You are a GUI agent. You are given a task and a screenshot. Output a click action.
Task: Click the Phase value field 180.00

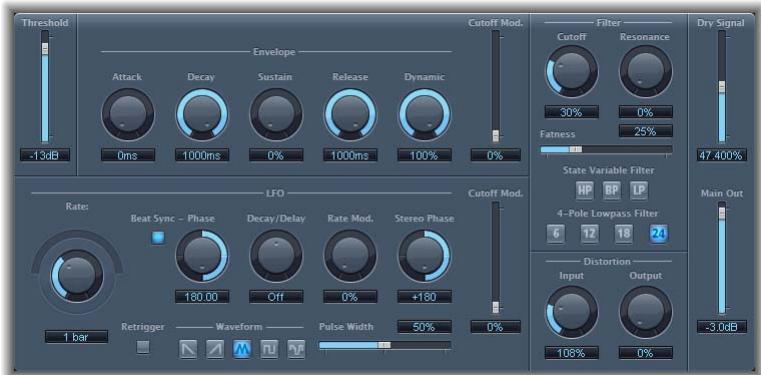click(202, 297)
